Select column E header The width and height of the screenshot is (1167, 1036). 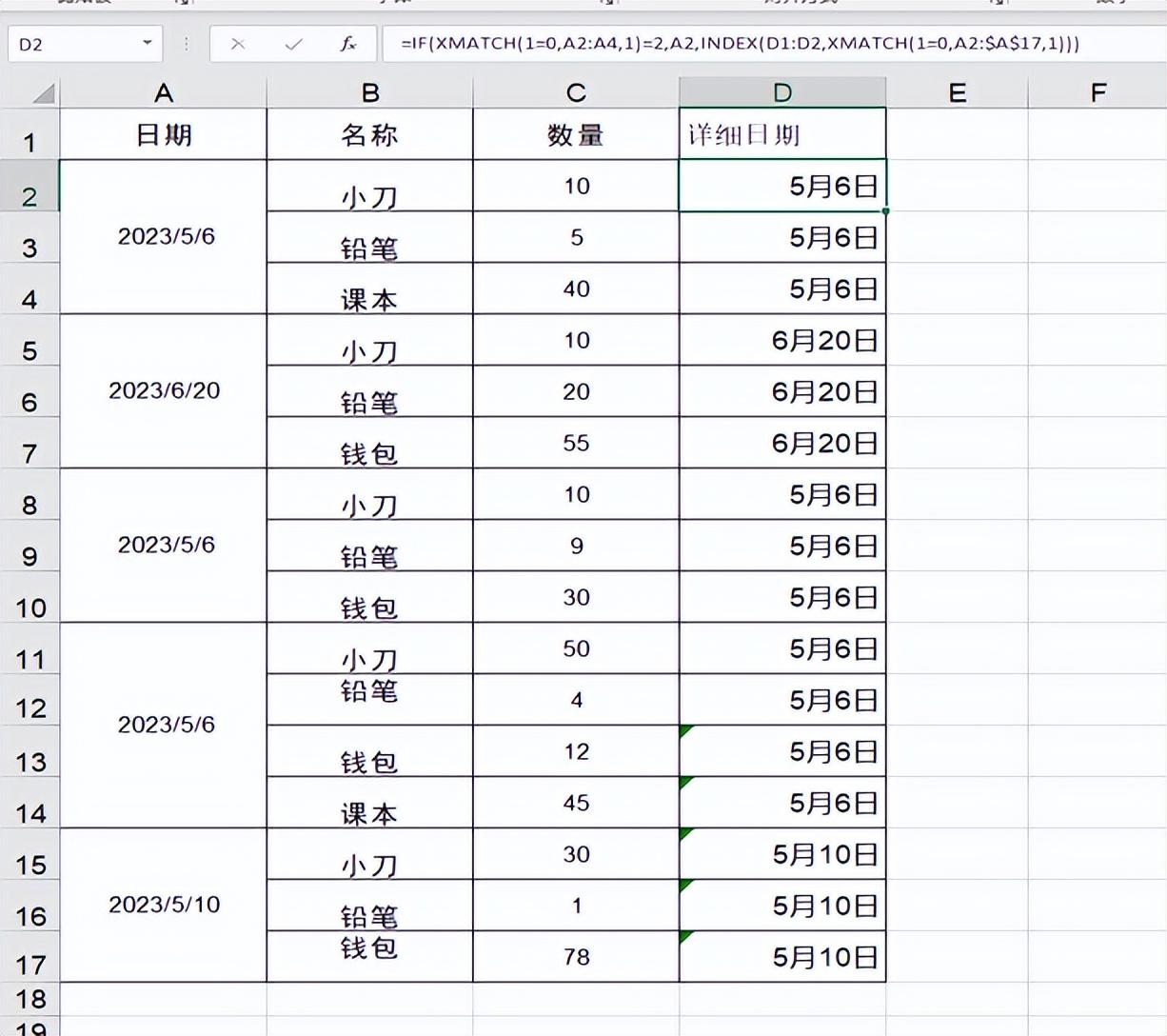[x=957, y=93]
